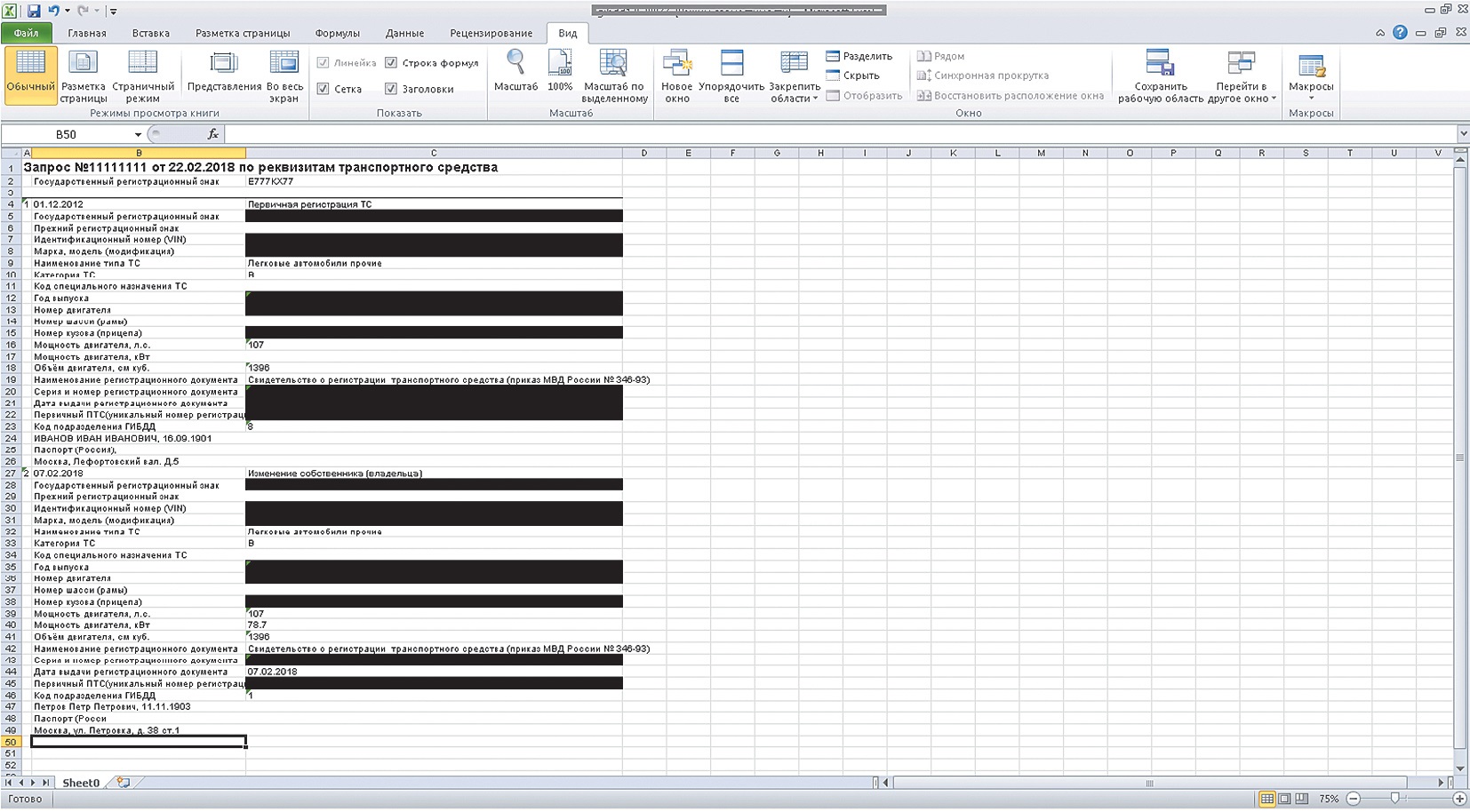1470x812 pixels.
Task: Open the Page Layout (Разметка страницы) ribbon tab
Action: point(243,33)
